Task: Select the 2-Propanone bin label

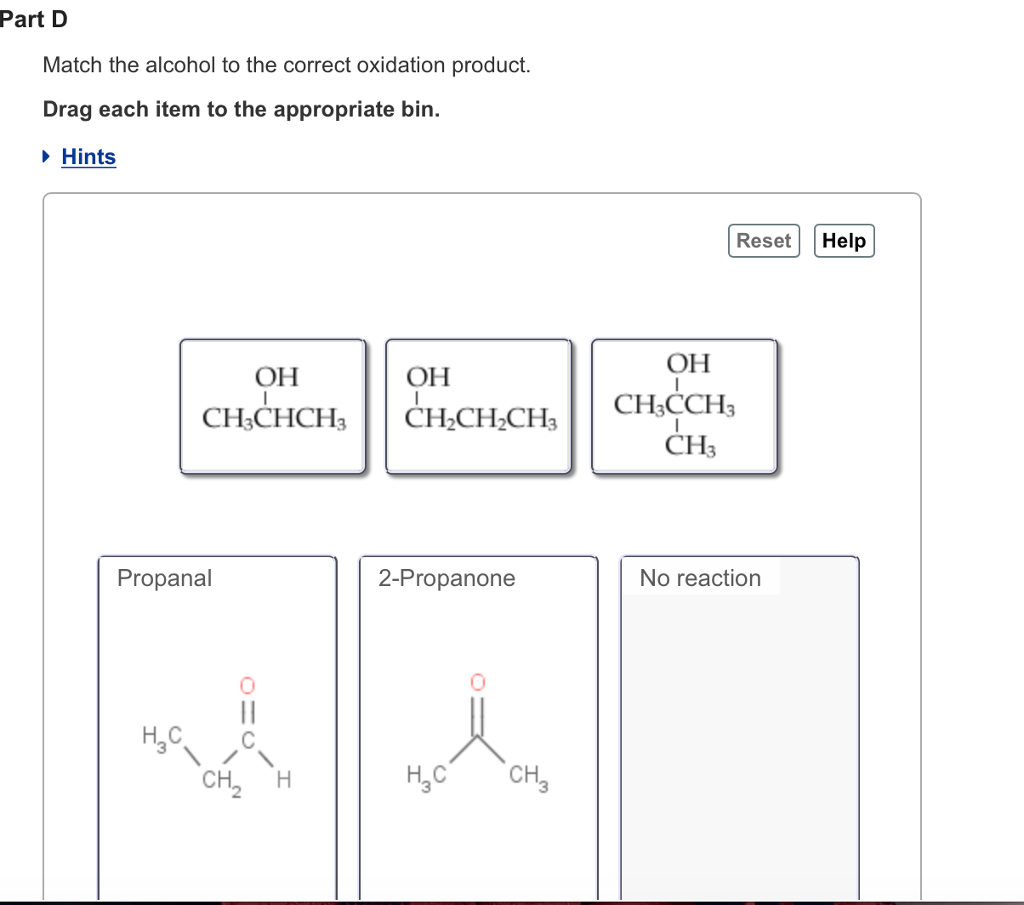Action: [x=447, y=578]
